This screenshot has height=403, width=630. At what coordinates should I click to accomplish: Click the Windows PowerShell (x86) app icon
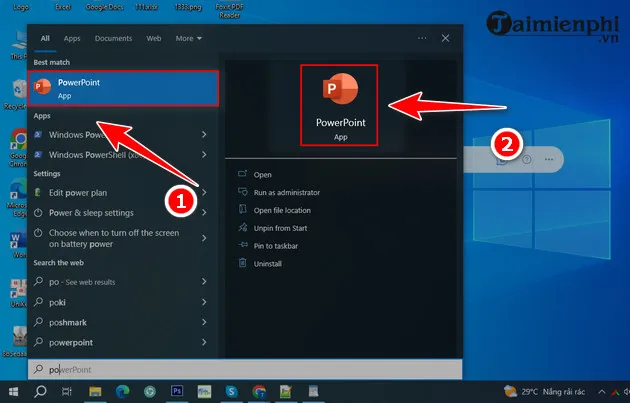pyautogui.click(x=38, y=154)
